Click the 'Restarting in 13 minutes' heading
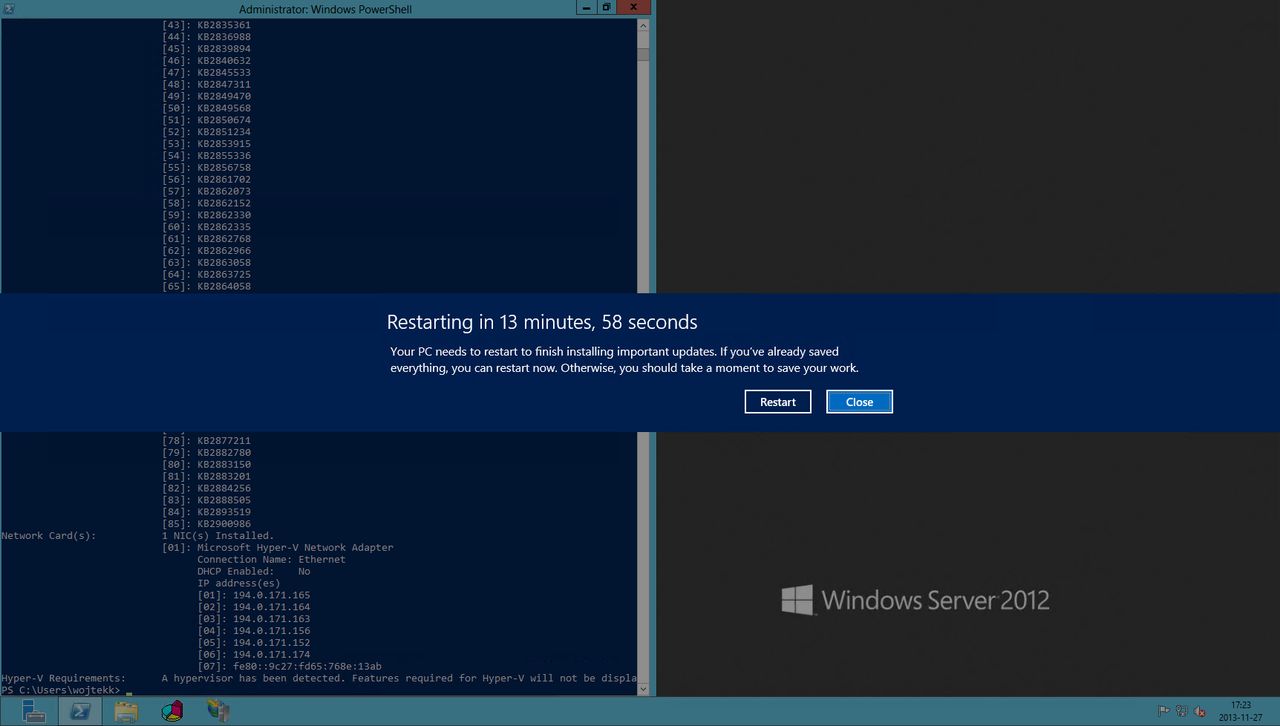The width and height of the screenshot is (1280, 726). [x=542, y=322]
